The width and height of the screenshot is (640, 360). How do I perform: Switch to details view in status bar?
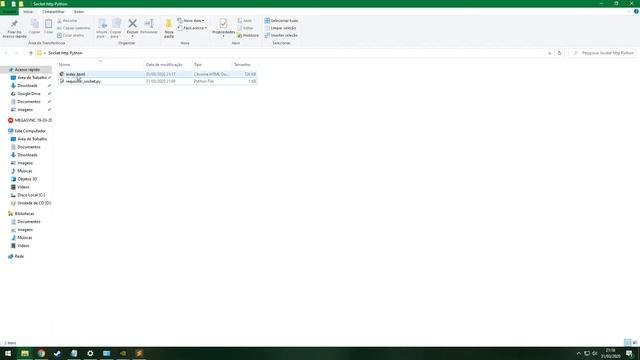(x=627, y=342)
